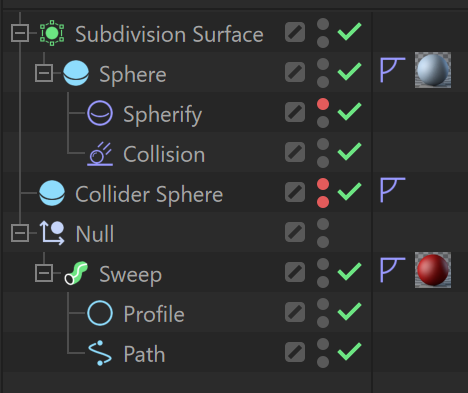The image size is (468, 393).
Task: Disable the Spherify green checkmark
Action: (349, 112)
